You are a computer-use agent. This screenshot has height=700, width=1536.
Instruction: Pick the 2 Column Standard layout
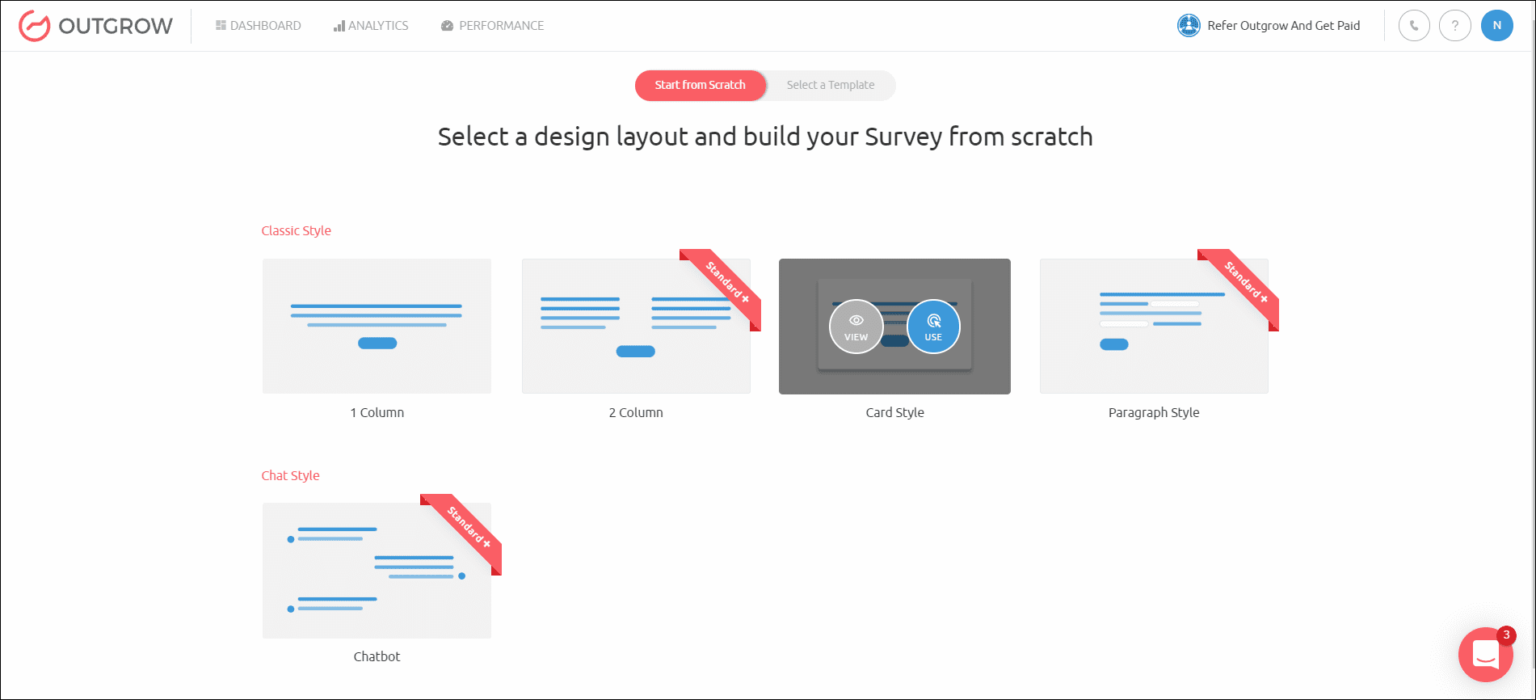(x=636, y=326)
